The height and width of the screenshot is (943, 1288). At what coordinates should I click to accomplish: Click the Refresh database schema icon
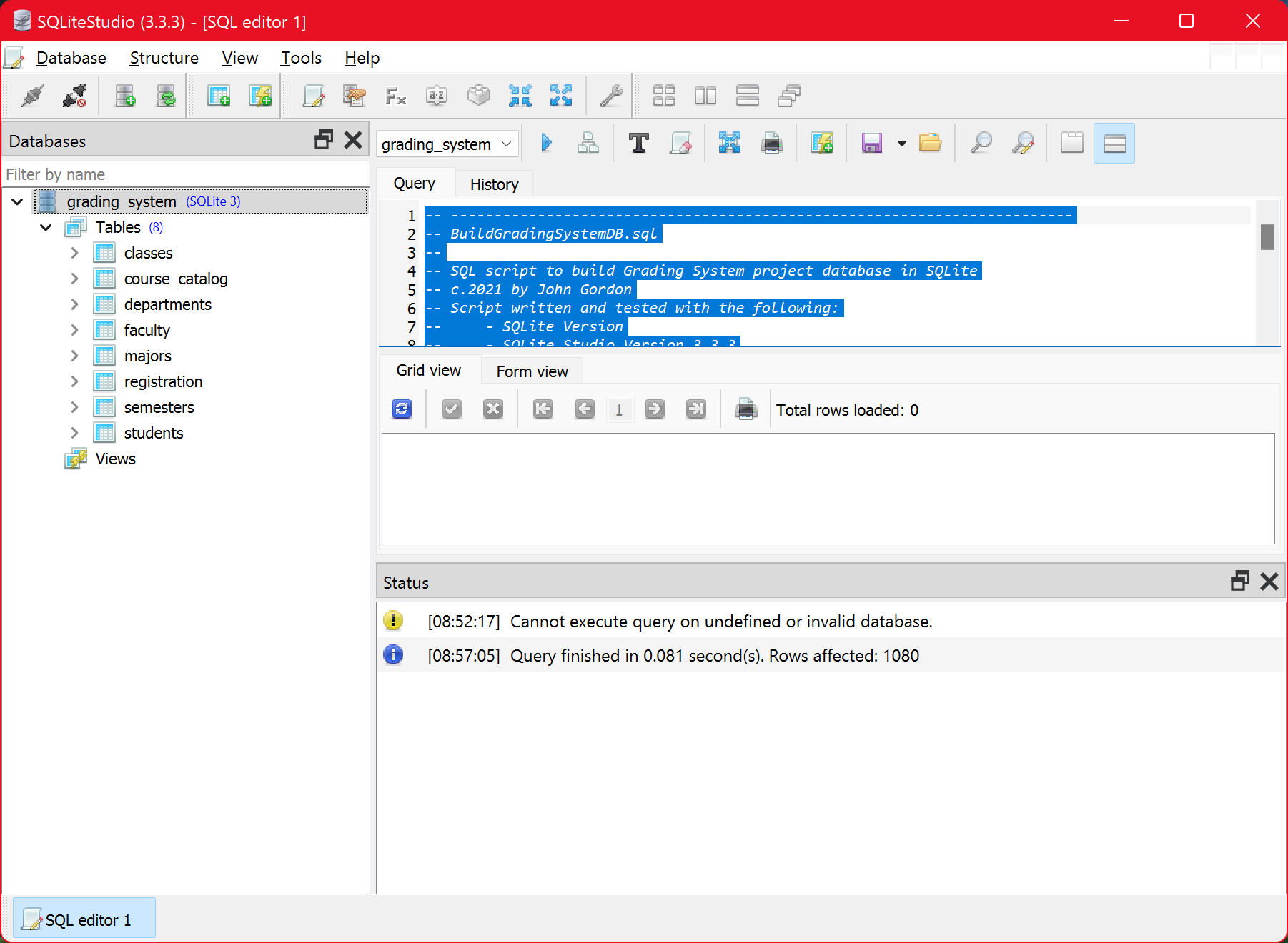pyautogui.click(x=167, y=96)
